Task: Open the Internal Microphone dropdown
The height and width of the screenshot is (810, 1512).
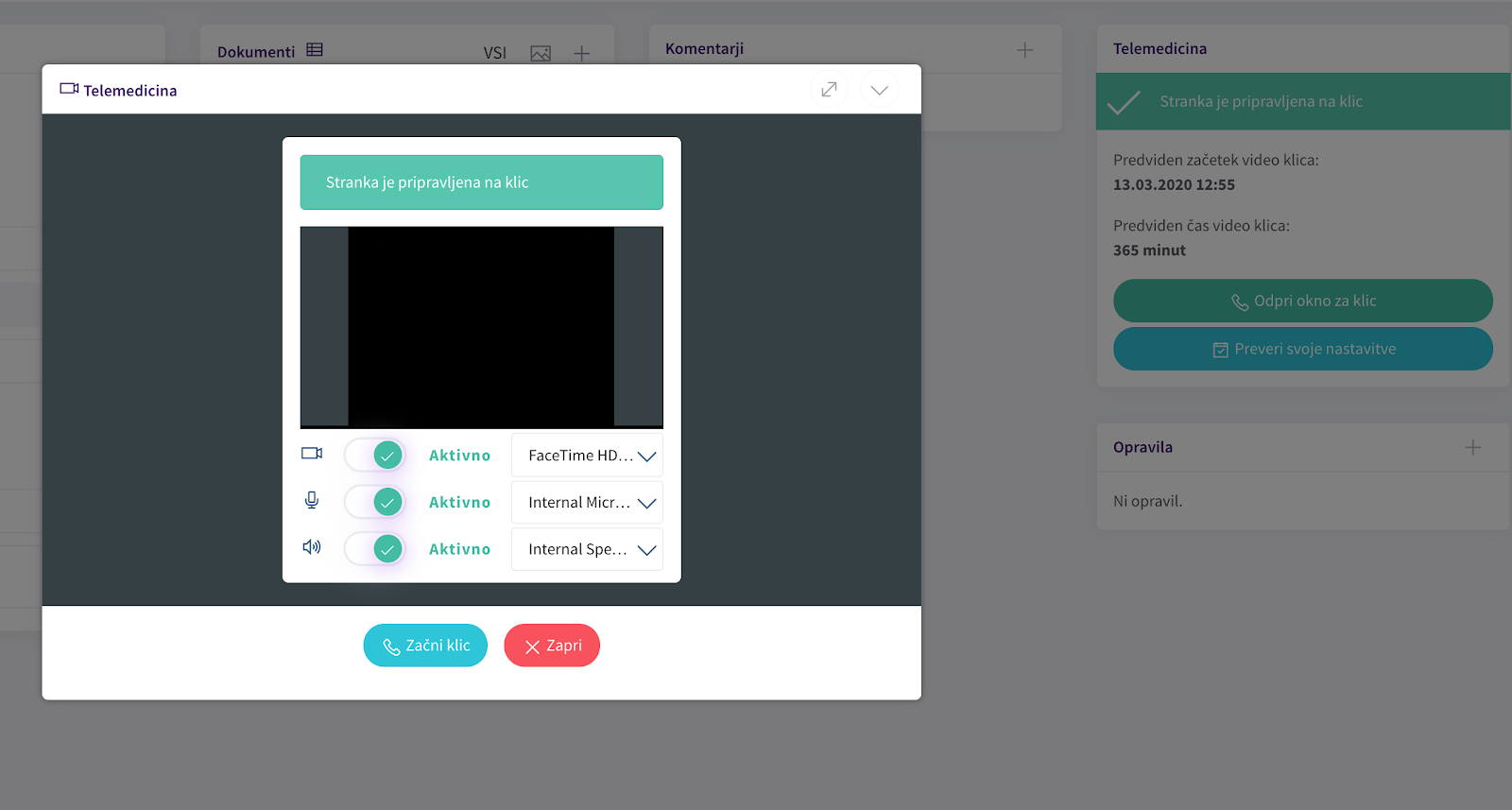Action: coord(587,503)
